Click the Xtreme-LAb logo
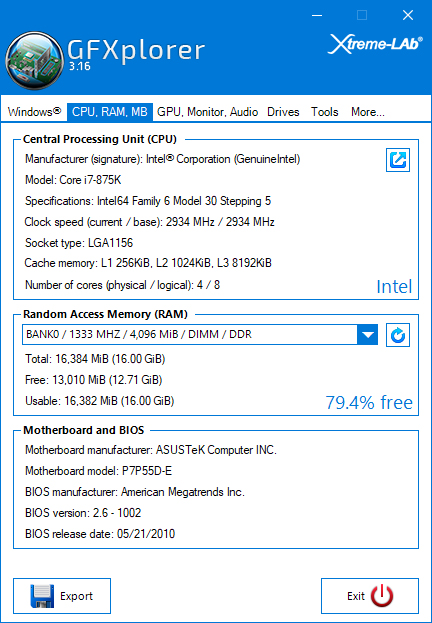Screen dimensions: 432x623 click(375, 43)
